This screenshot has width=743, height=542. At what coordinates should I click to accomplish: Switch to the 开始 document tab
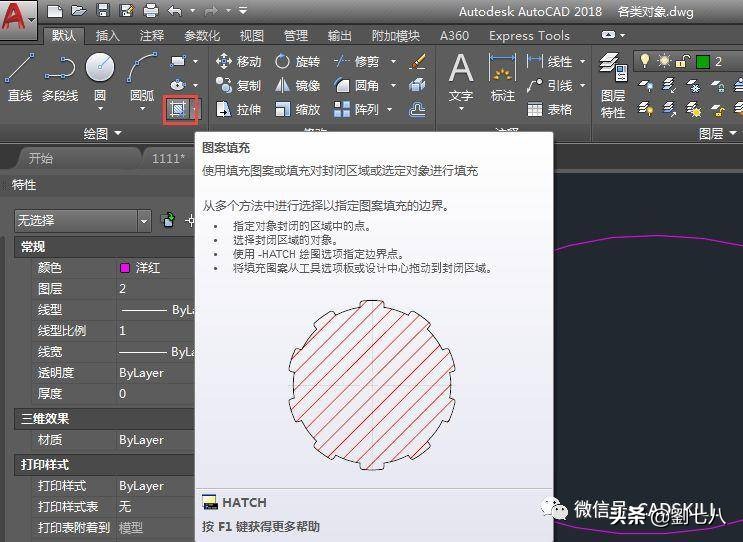click(41, 158)
